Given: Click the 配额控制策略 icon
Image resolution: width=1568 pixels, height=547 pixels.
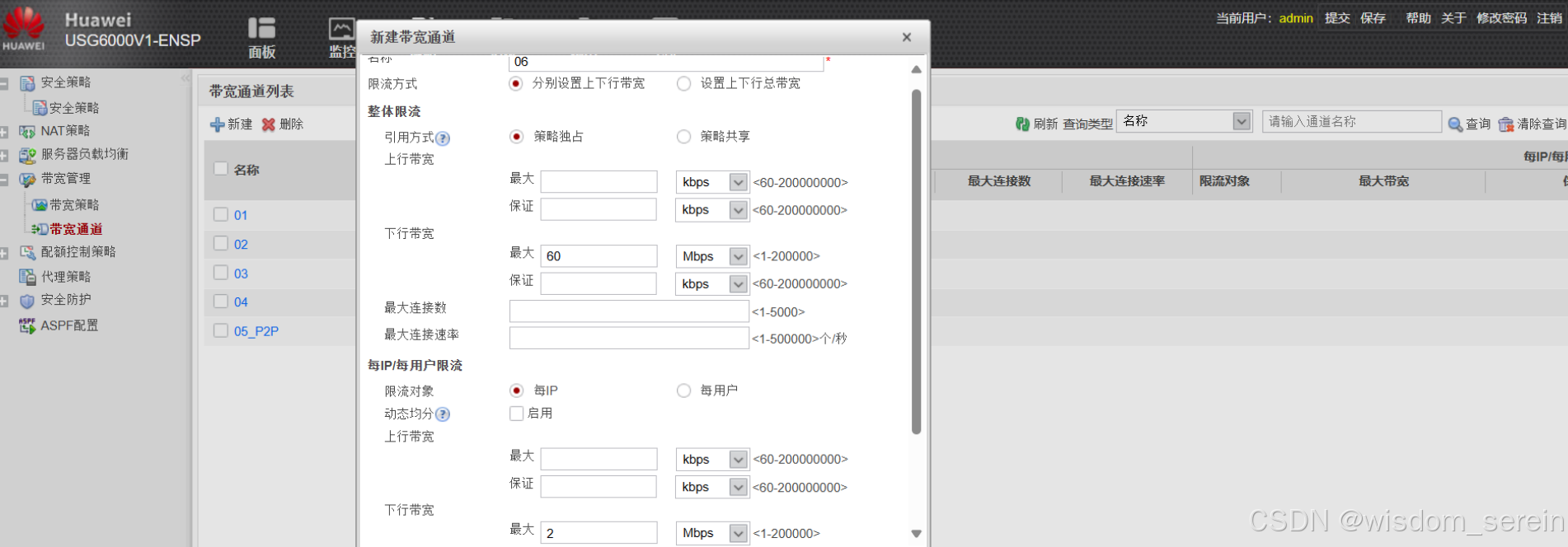Looking at the screenshot, I should click(27, 252).
